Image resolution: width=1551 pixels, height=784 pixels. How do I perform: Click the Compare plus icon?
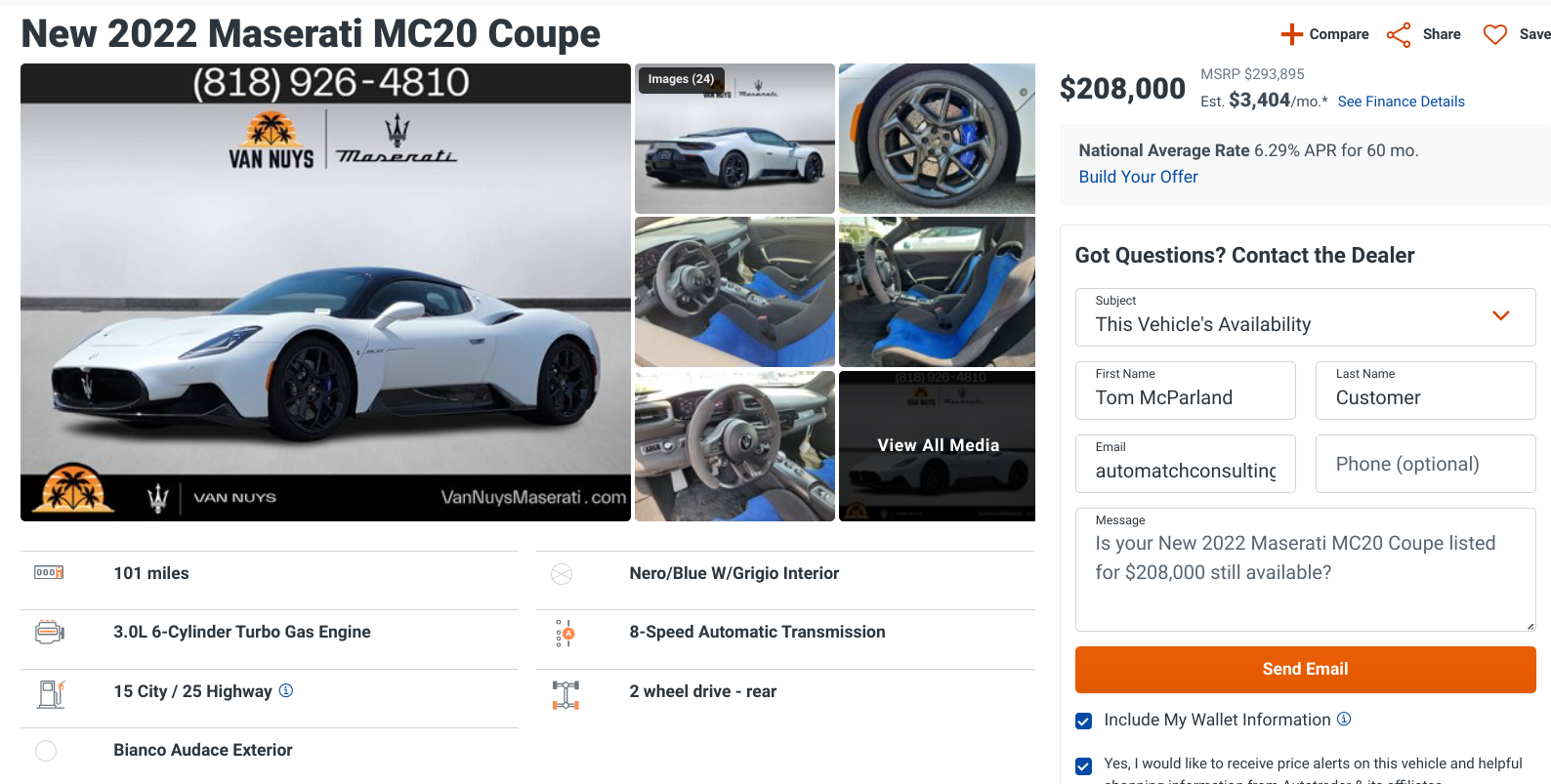(x=1291, y=34)
